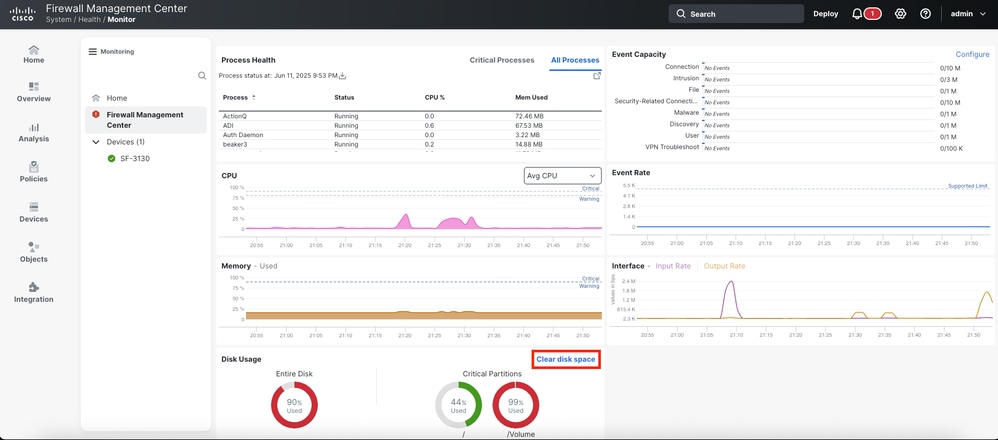Click the Health breadcrumb link
998x440 pixels.
(x=88, y=20)
